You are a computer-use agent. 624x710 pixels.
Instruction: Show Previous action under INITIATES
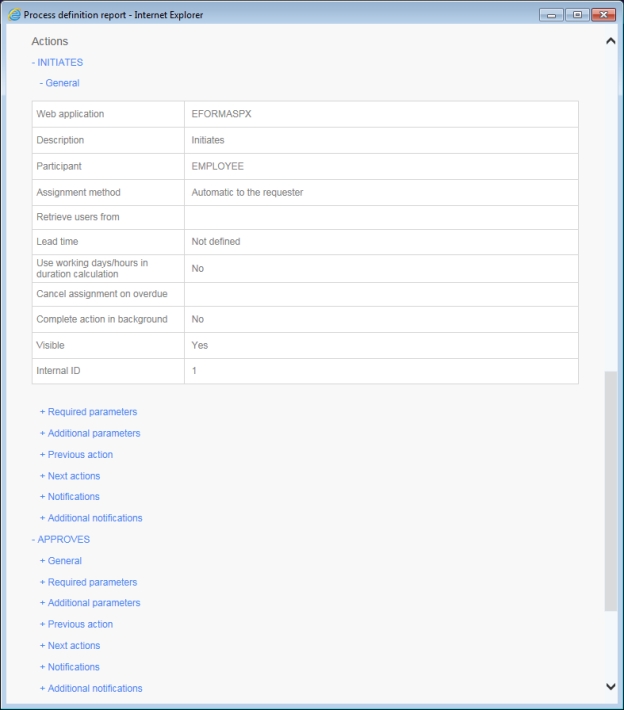[76, 455]
